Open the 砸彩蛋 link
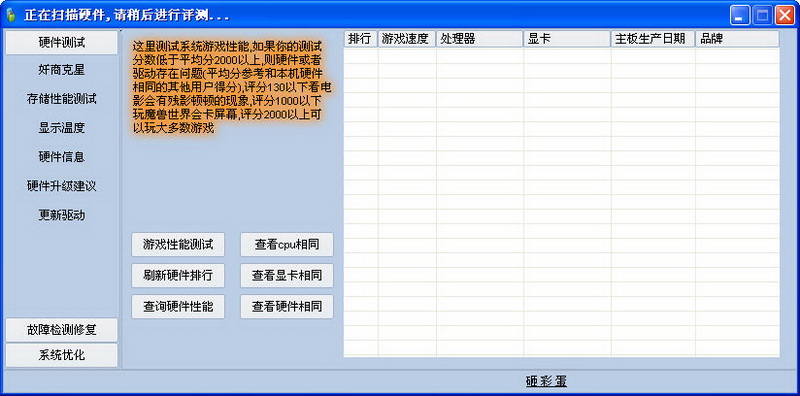Screen dimensions: 800x396 (x=546, y=381)
